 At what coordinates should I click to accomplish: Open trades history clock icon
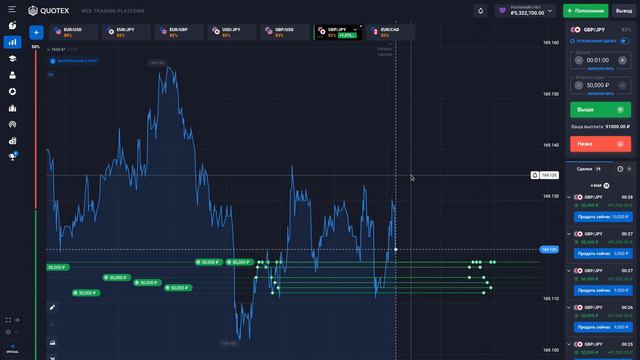[x=620, y=169]
